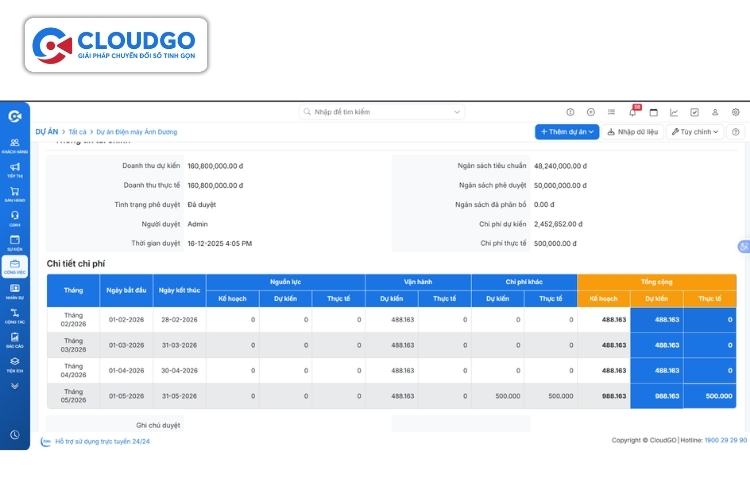Open the Bán hàng cart module
The width and height of the screenshot is (750, 500).
(15, 194)
